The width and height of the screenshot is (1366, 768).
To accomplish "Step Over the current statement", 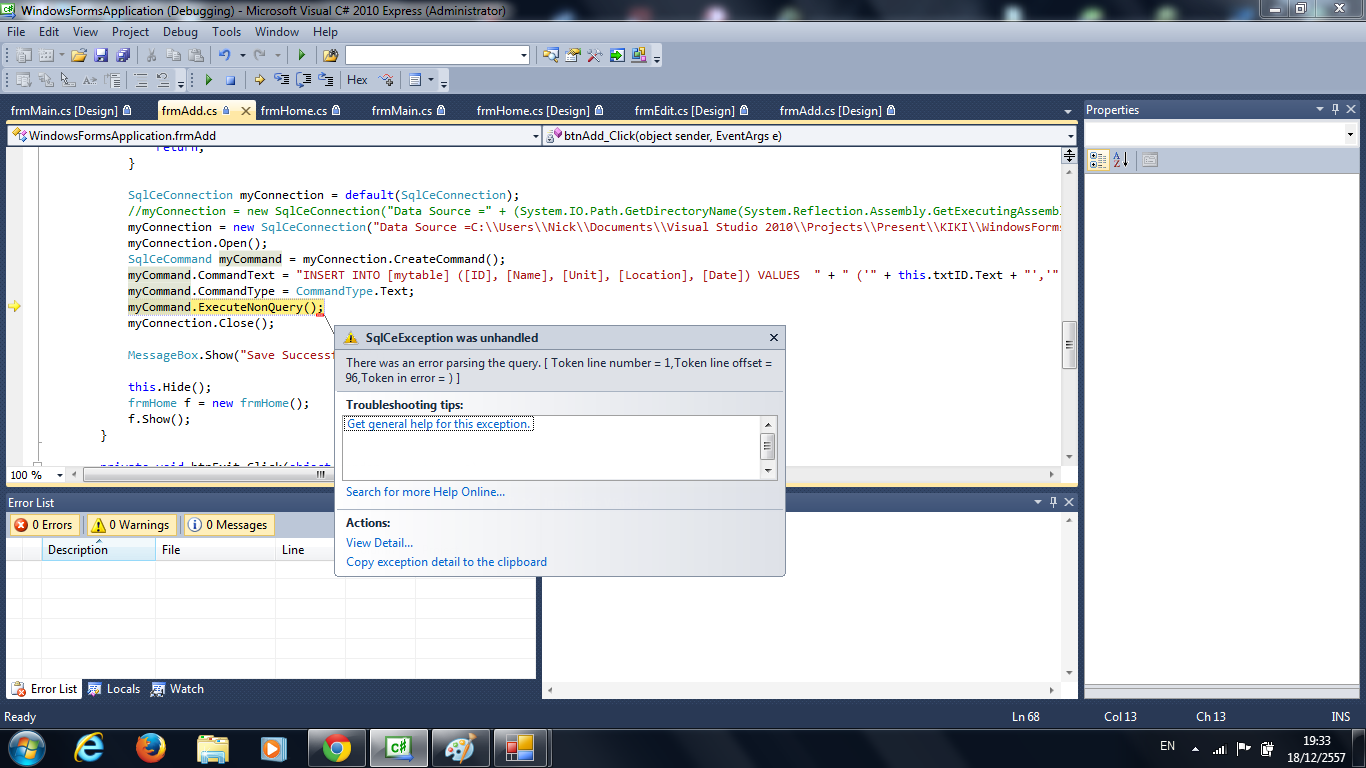I will click(x=304, y=80).
